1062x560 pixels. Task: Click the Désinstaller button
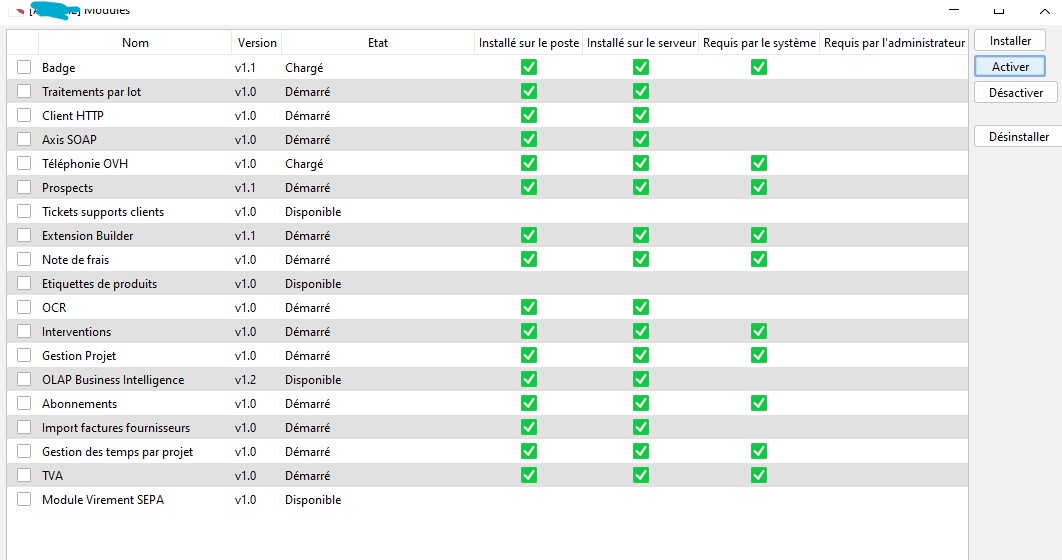point(1018,136)
